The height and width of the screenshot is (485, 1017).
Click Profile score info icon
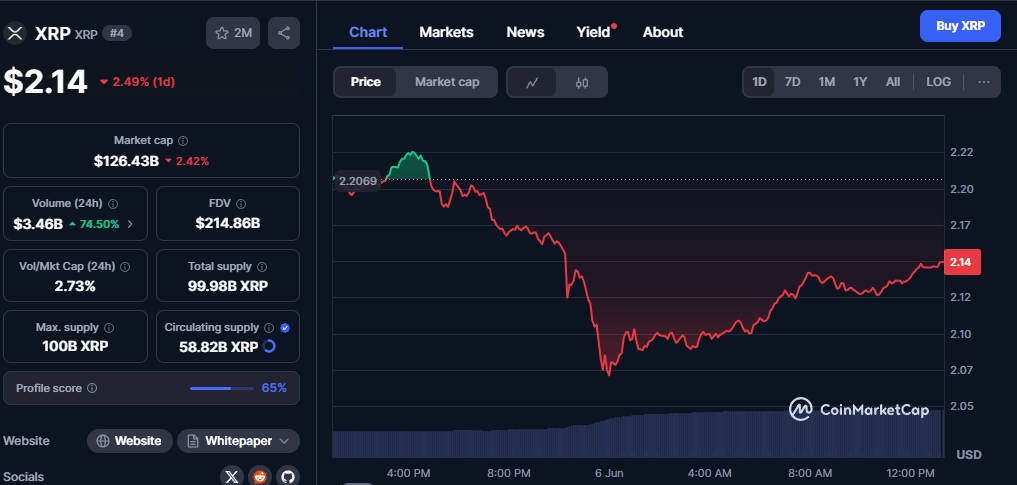[x=92, y=388]
